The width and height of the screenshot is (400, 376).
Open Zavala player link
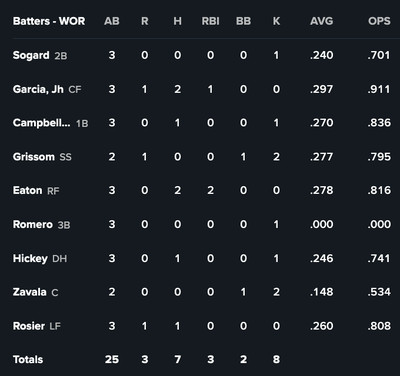(29, 292)
